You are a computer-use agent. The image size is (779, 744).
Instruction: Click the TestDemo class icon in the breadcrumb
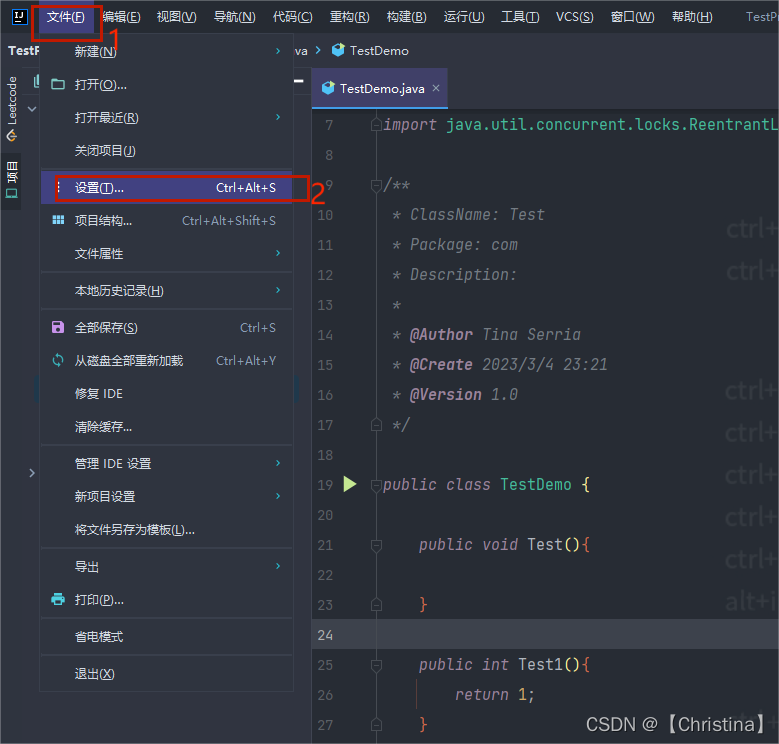pyautogui.click(x=338, y=50)
